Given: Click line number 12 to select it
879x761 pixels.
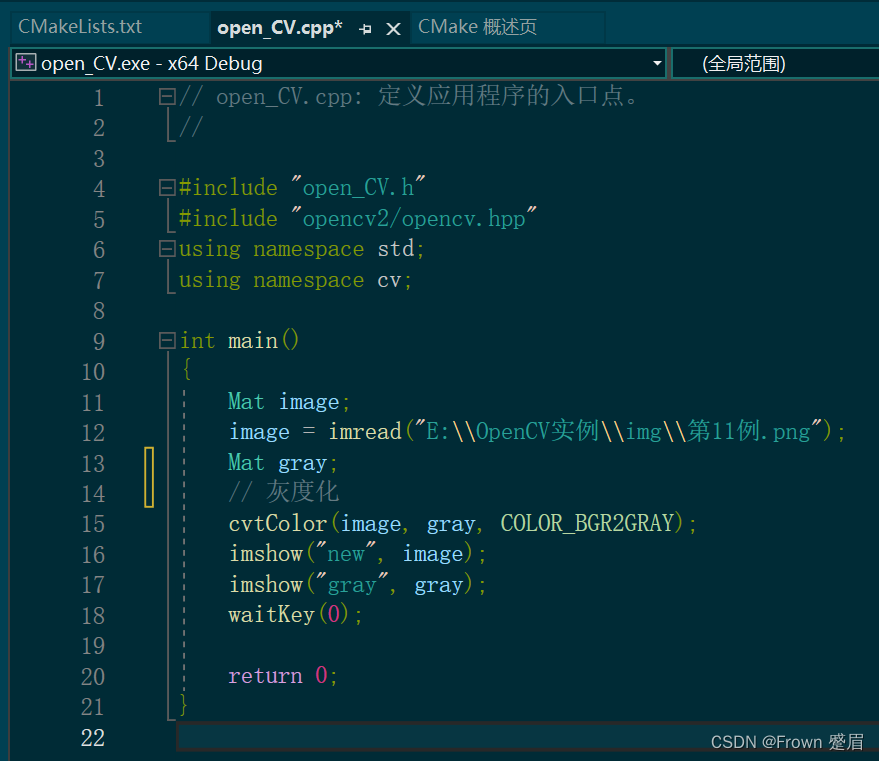Looking at the screenshot, I should tap(92, 432).
